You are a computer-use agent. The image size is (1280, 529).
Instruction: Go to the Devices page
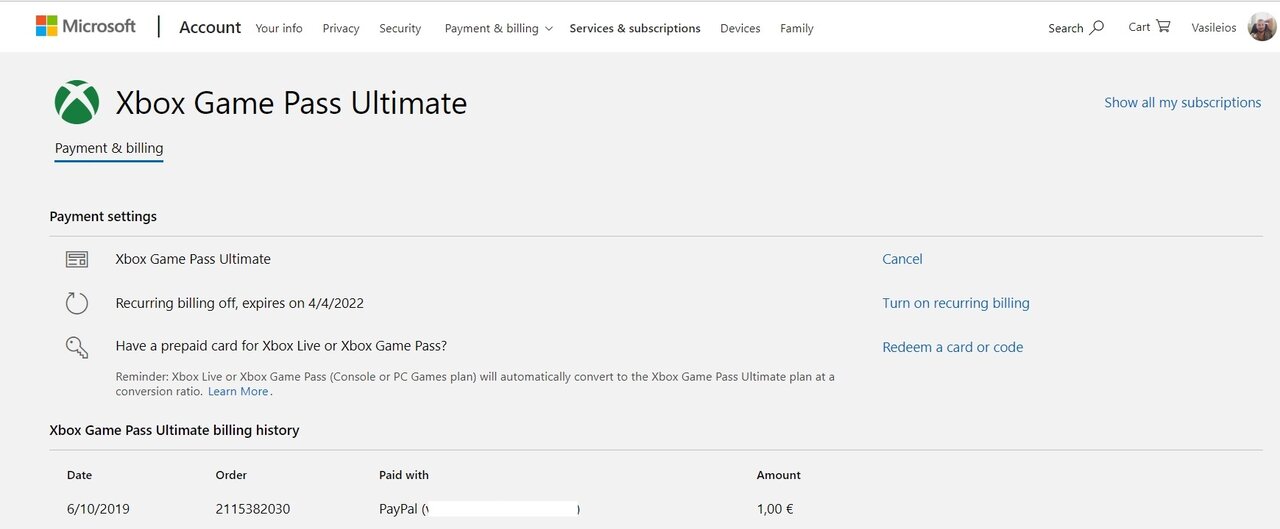coord(740,28)
